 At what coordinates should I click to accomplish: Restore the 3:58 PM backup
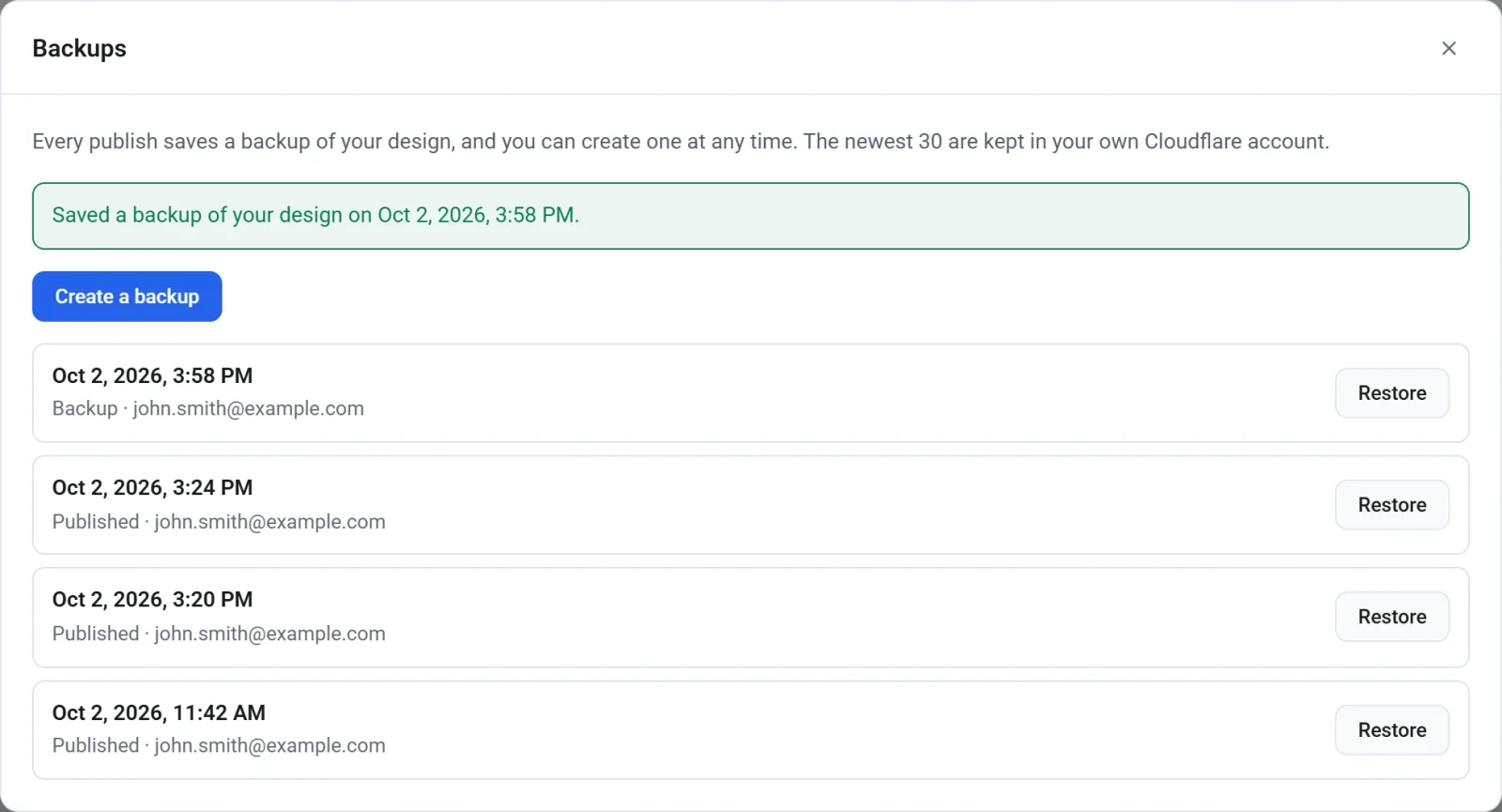click(1392, 393)
